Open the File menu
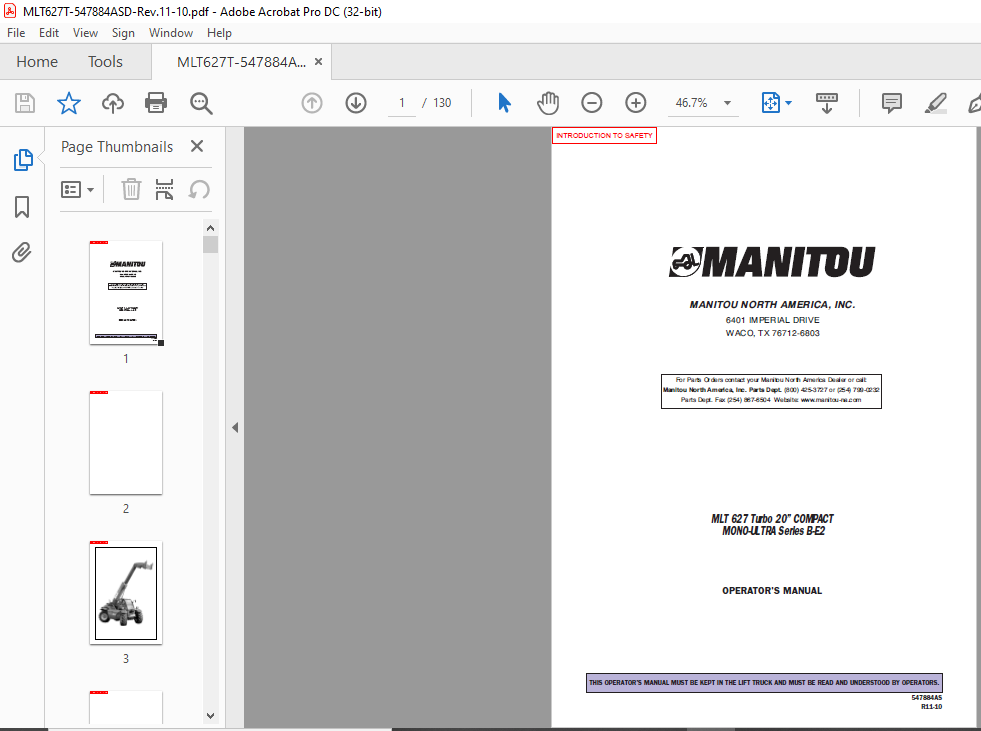Image resolution: width=981 pixels, height=731 pixels. (16, 33)
